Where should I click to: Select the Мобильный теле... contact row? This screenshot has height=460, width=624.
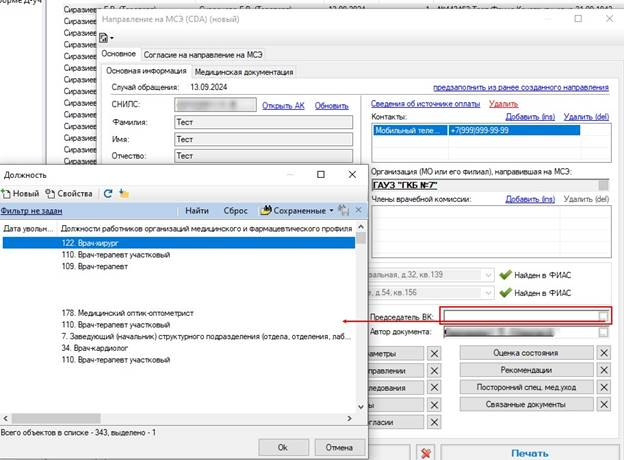pos(476,131)
